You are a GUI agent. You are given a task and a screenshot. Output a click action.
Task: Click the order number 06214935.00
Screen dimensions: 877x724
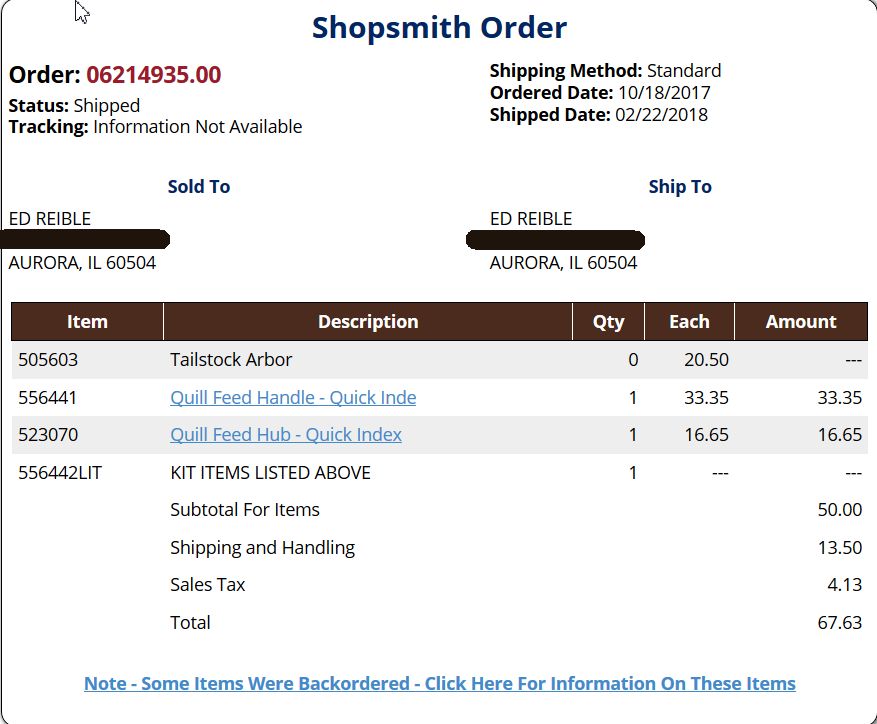pyautogui.click(x=154, y=74)
